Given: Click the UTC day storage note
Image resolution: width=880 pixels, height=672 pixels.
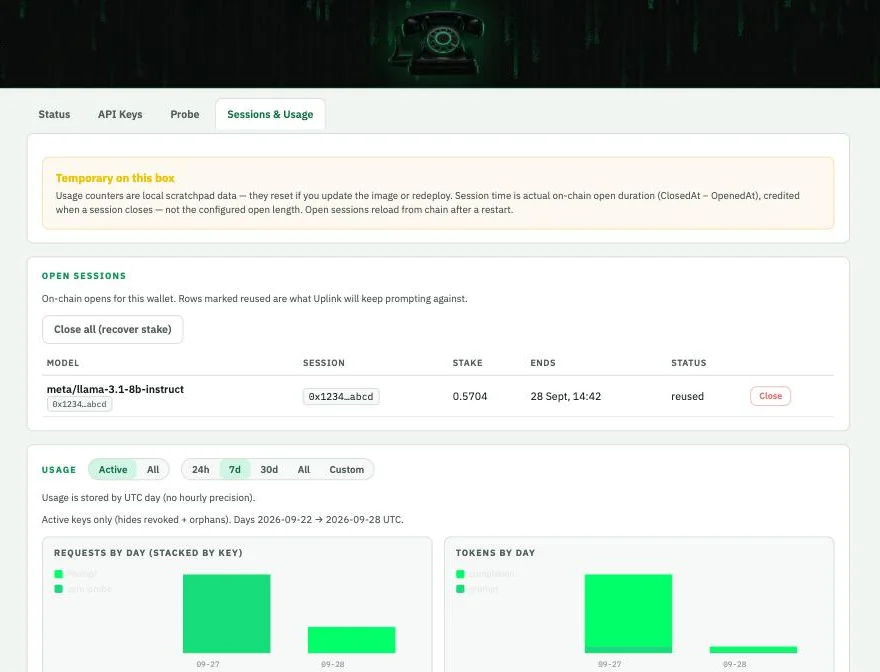Looking at the screenshot, I should pos(148,497).
